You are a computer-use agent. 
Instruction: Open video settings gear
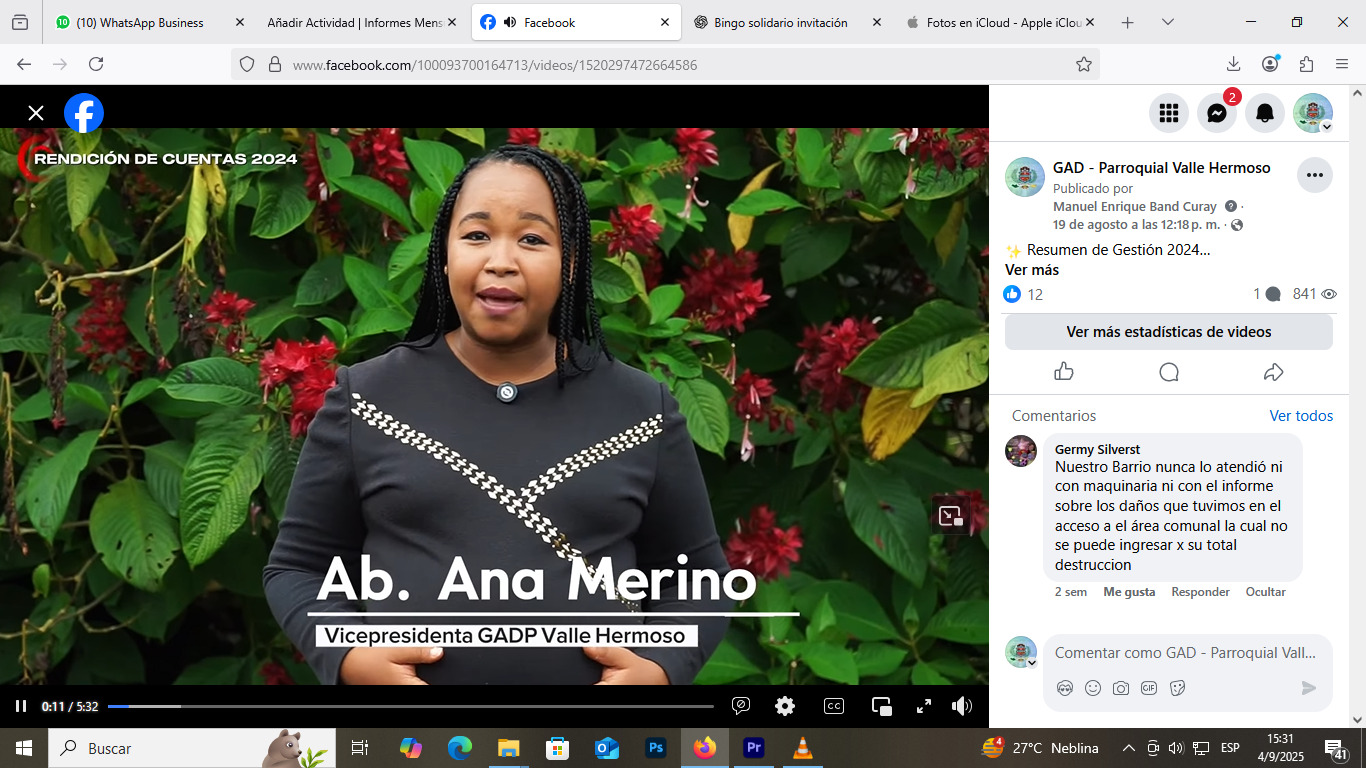[x=785, y=706]
